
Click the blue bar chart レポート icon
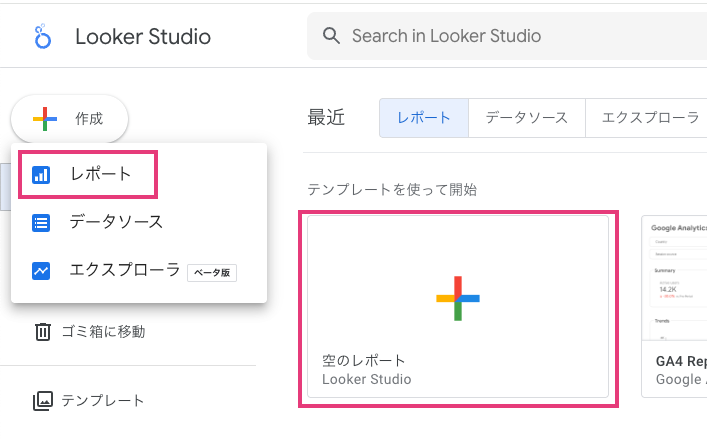[x=41, y=175]
